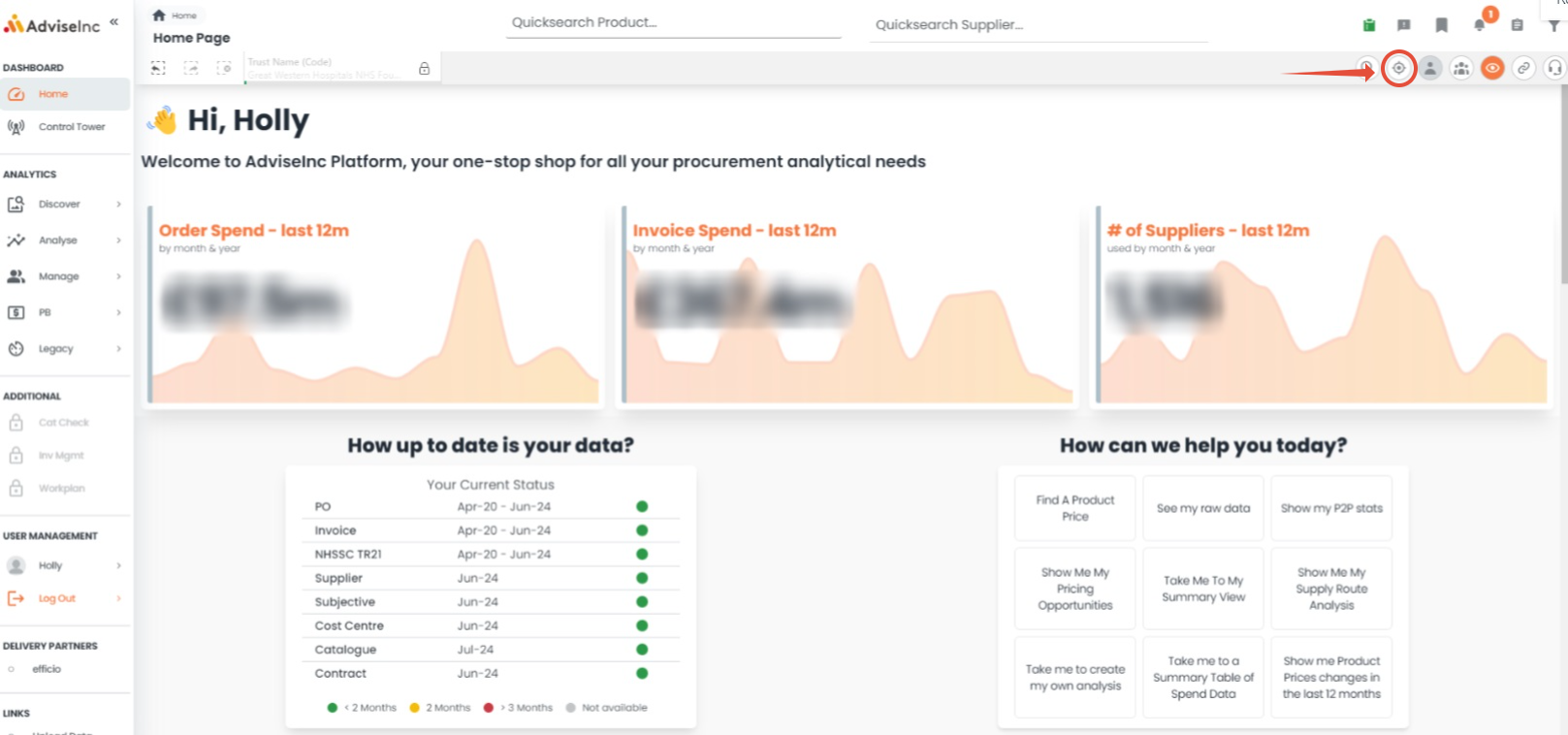This screenshot has height=735, width=1568.
Task: Open Control Tower in the sidebar
Action: coord(65,127)
